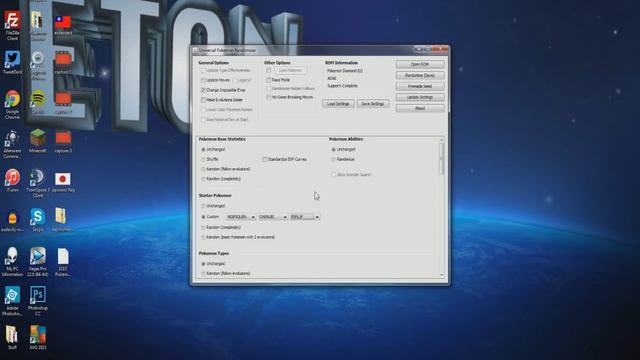Click the settings panel scroll-down arrow
Screen dimensions: 640x360
441,275
